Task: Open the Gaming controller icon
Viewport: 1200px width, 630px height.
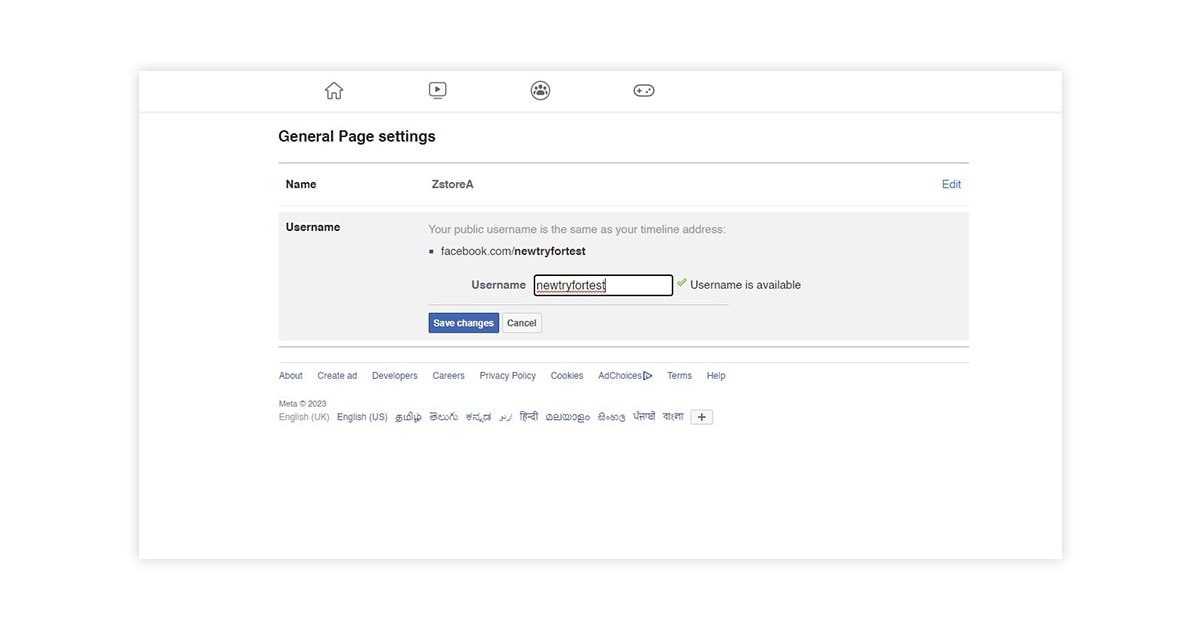Action: click(644, 91)
